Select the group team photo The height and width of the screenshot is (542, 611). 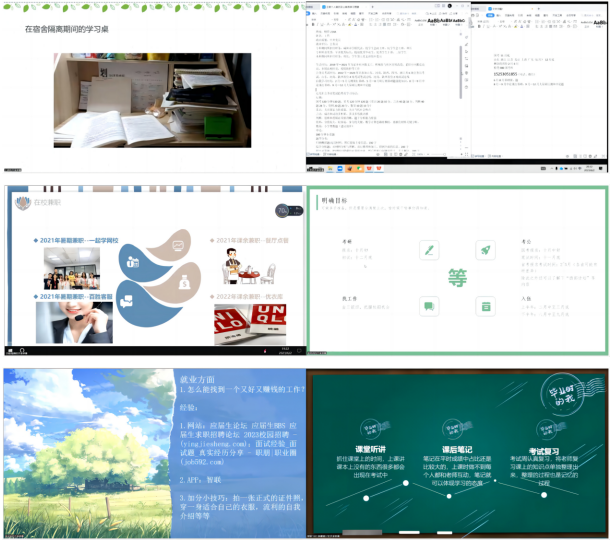71,268
